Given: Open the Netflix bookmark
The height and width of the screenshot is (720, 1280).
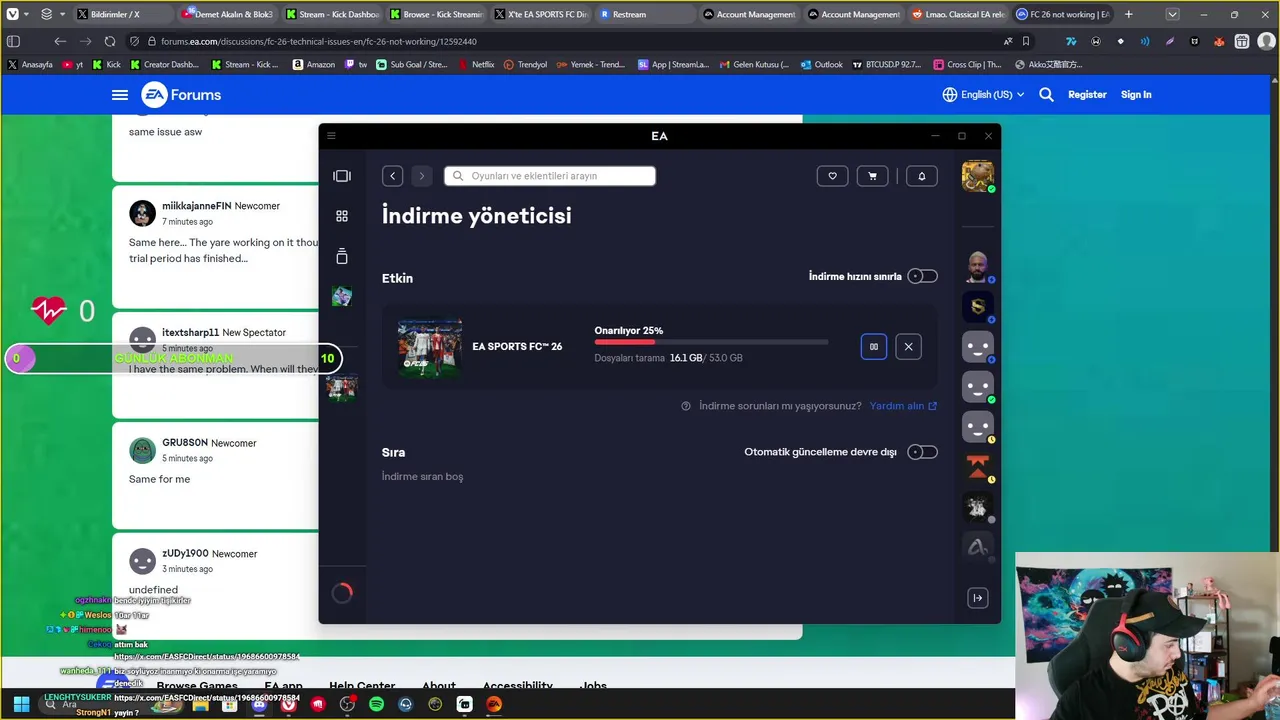Looking at the screenshot, I should pos(476,65).
